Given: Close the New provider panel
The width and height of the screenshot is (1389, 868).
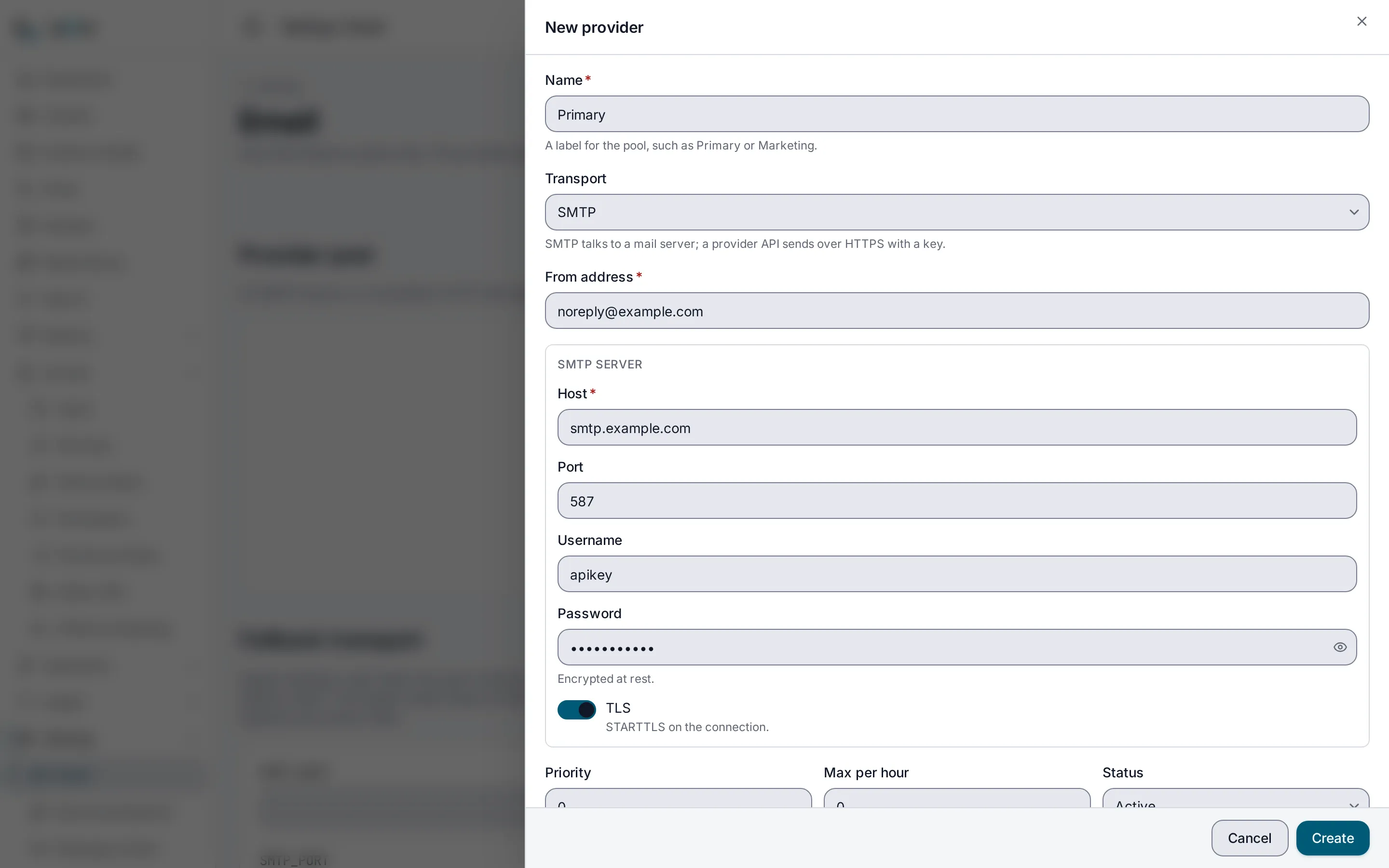Looking at the screenshot, I should (1362, 21).
